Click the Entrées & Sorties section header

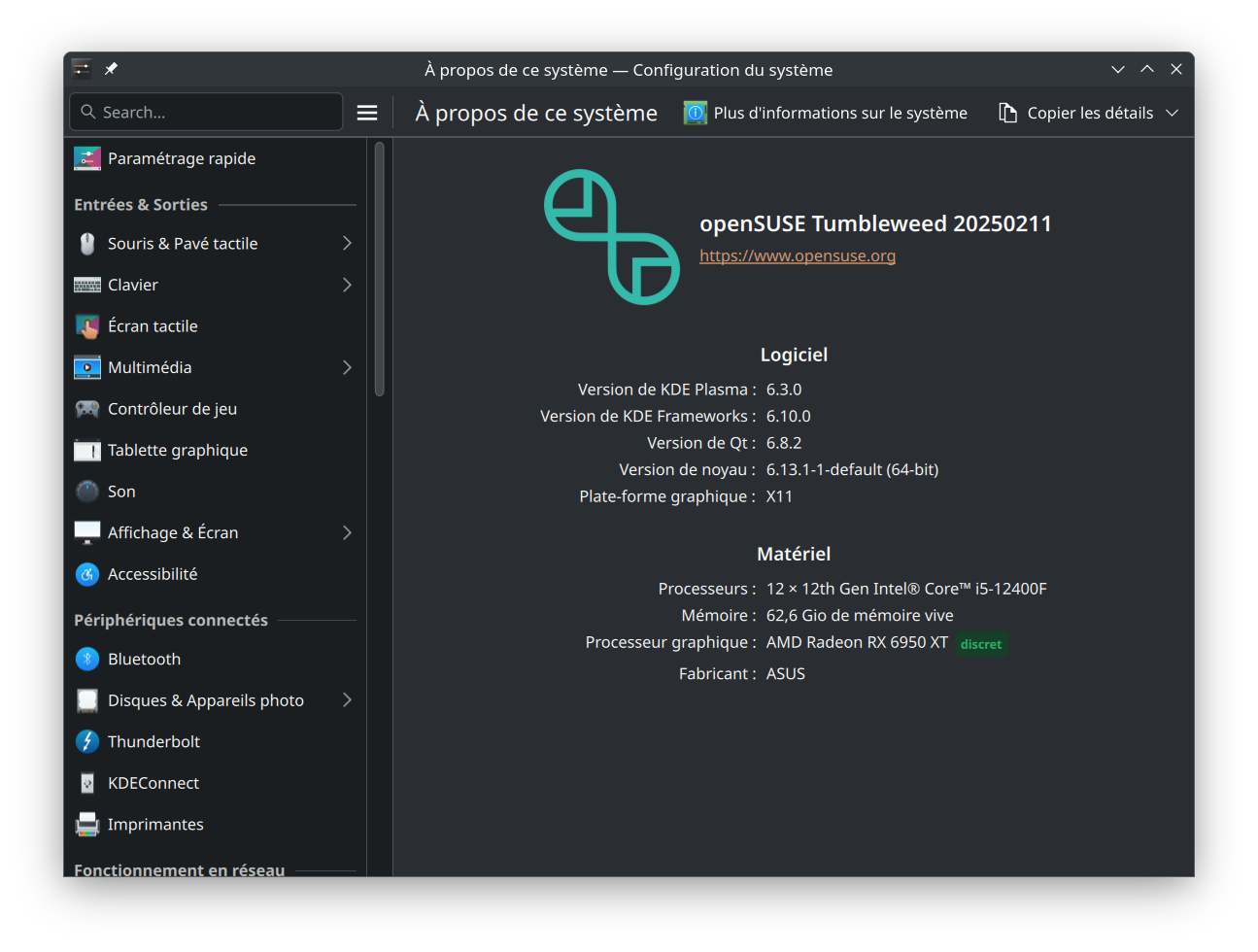[x=141, y=205]
